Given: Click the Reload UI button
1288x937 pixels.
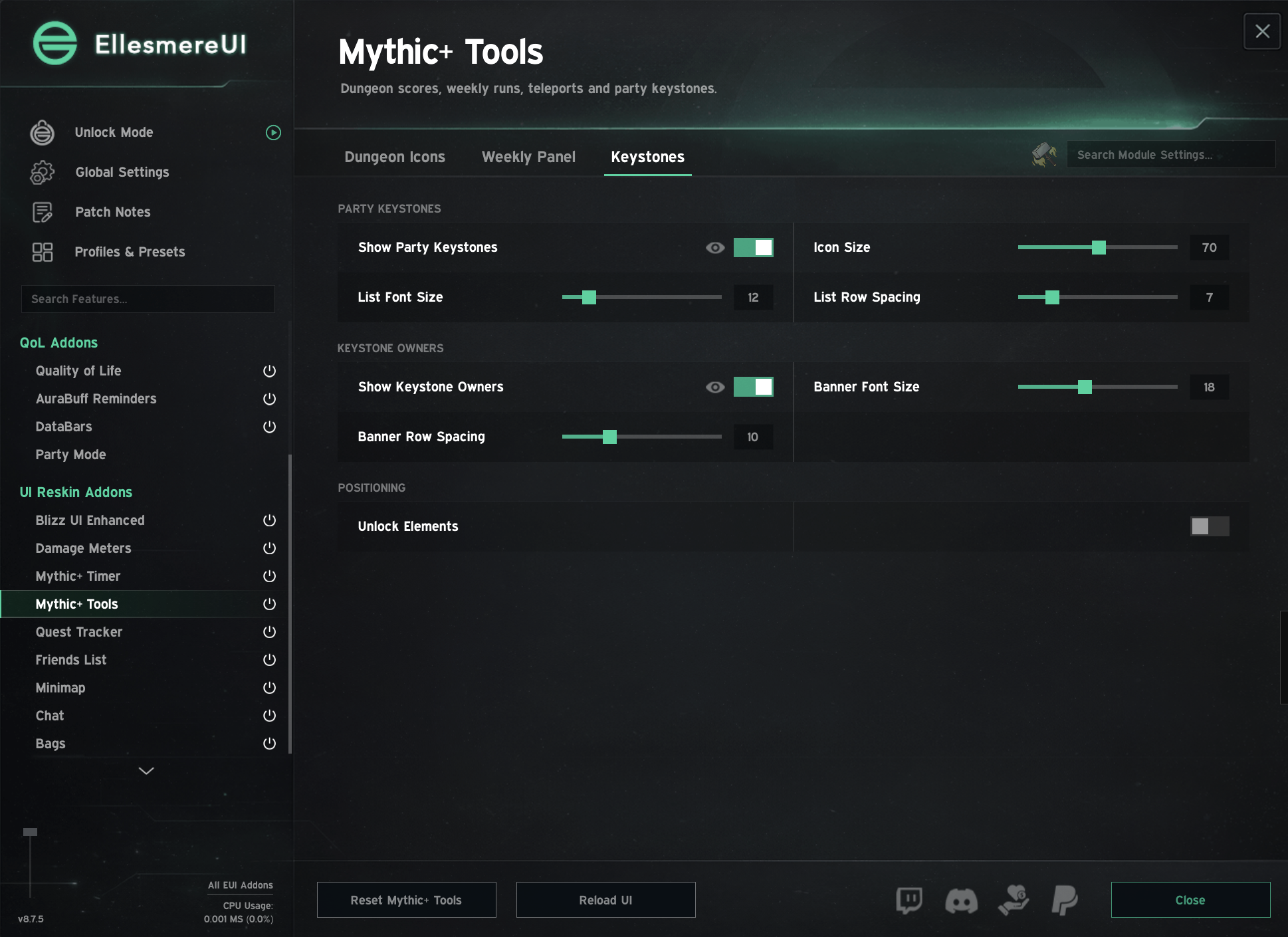Looking at the screenshot, I should click(x=605, y=900).
